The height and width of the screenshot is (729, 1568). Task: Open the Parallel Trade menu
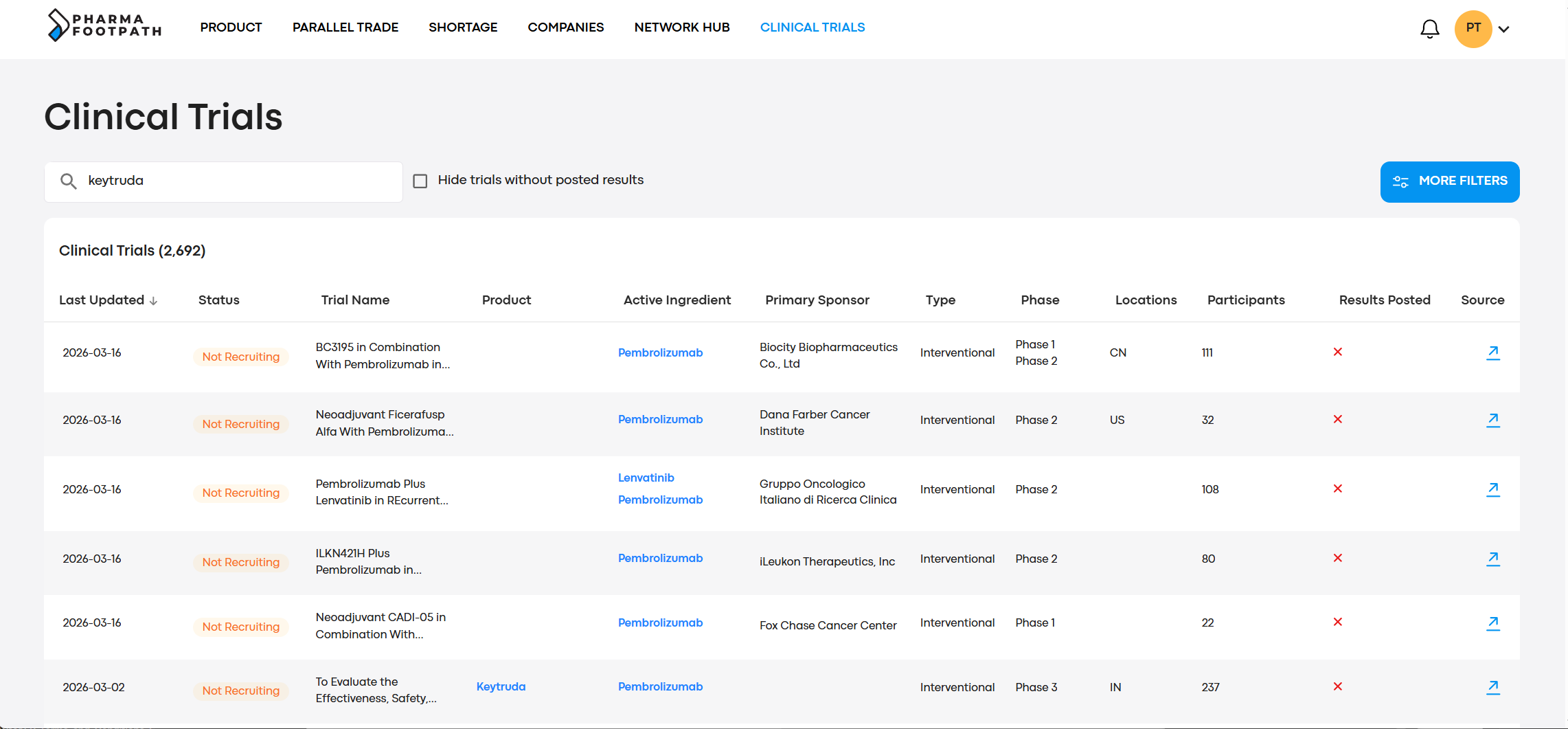coord(345,27)
